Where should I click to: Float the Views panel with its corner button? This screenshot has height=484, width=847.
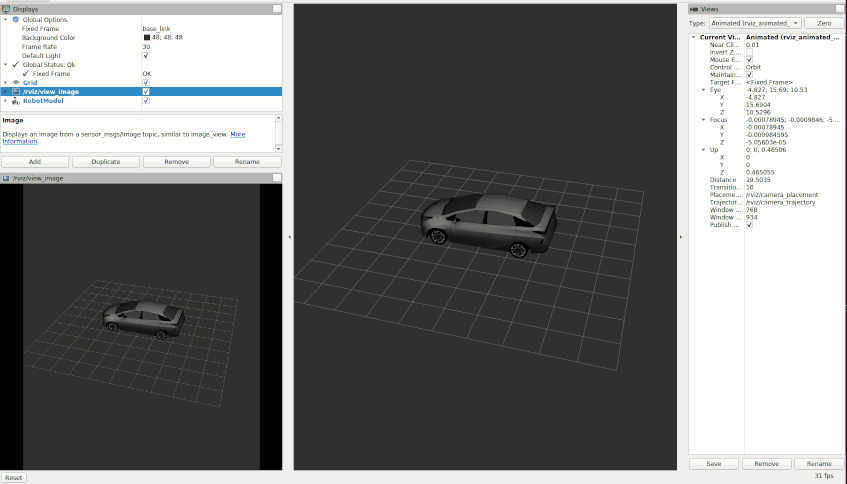coord(839,8)
